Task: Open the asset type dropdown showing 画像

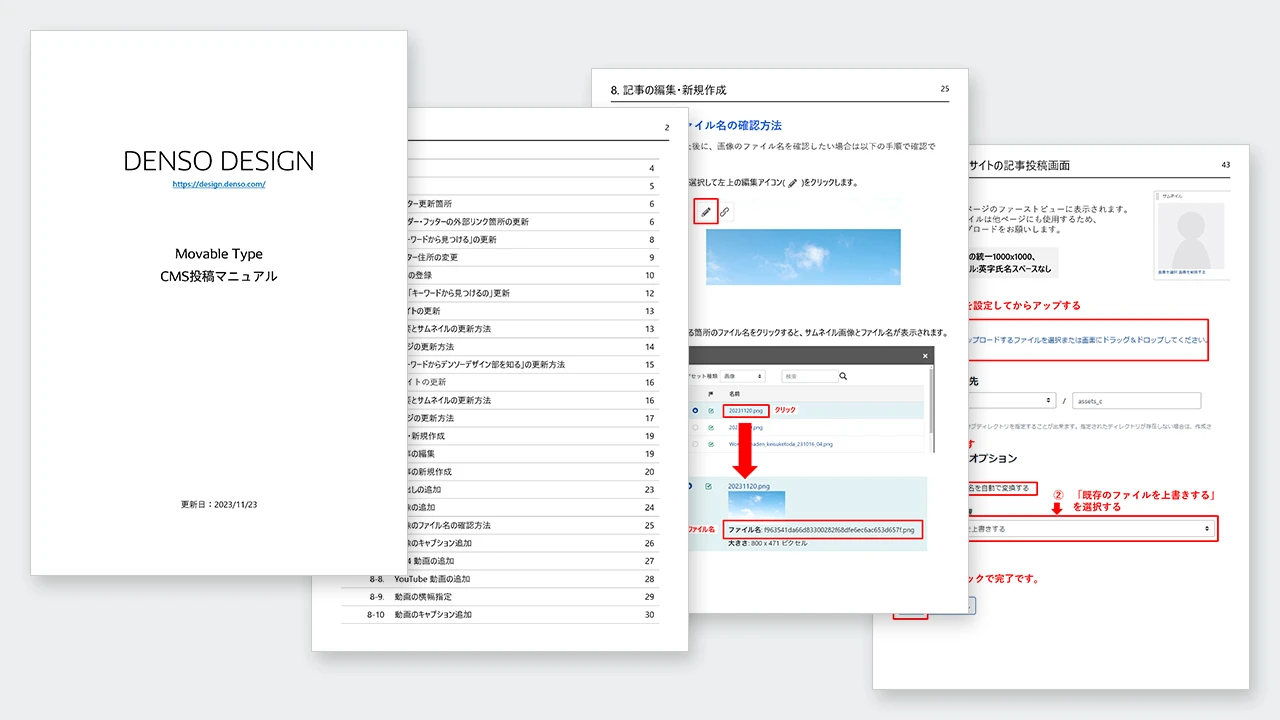Action: (743, 376)
